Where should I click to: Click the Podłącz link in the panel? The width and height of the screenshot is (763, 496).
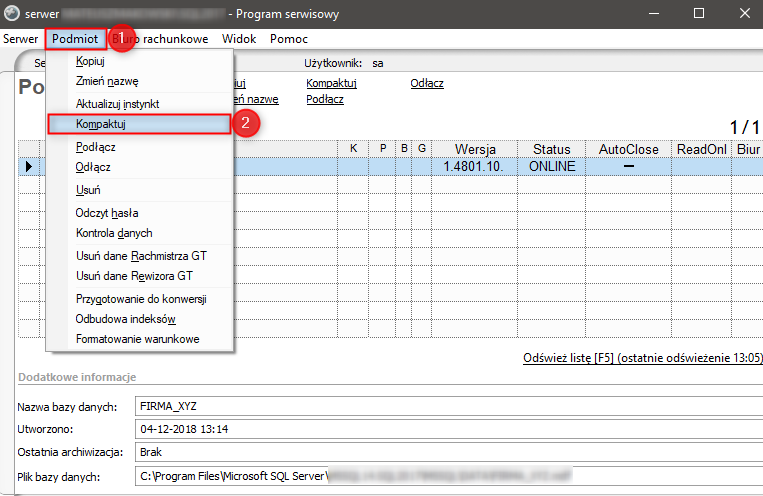click(x=325, y=99)
